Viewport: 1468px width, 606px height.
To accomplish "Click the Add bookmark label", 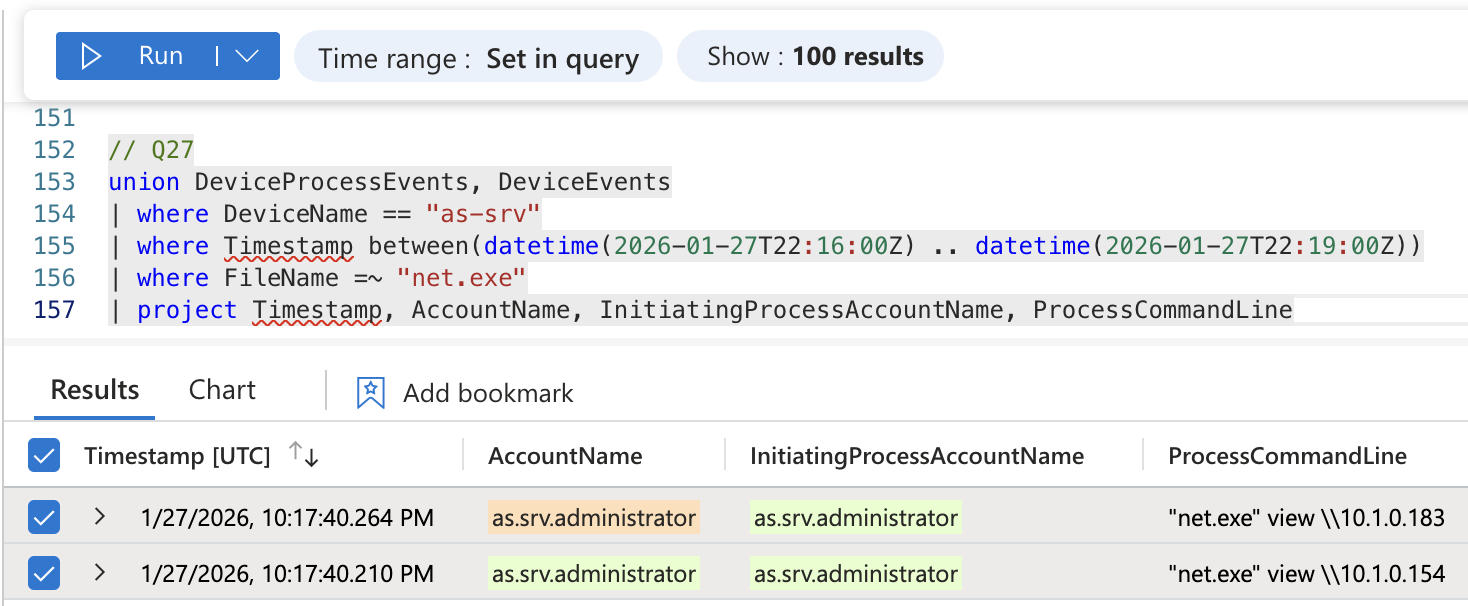I will pyautogui.click(x=488, y=393).
